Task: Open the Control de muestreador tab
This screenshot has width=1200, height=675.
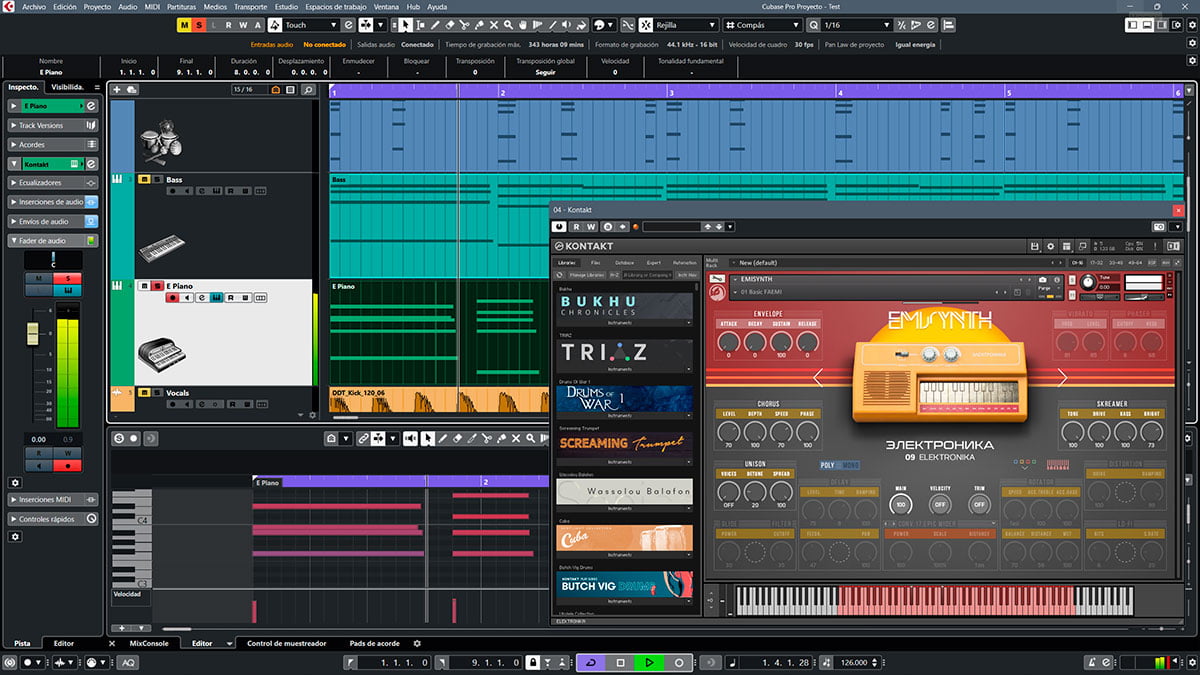Action: pos(286,643)
